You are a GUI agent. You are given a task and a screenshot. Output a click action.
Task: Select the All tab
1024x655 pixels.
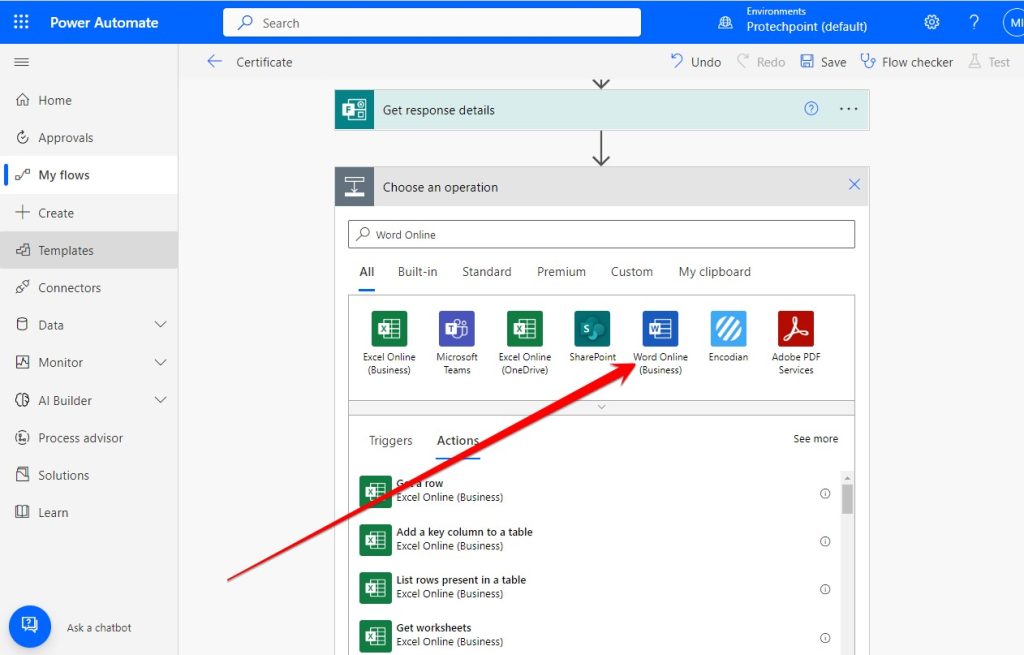367,272
